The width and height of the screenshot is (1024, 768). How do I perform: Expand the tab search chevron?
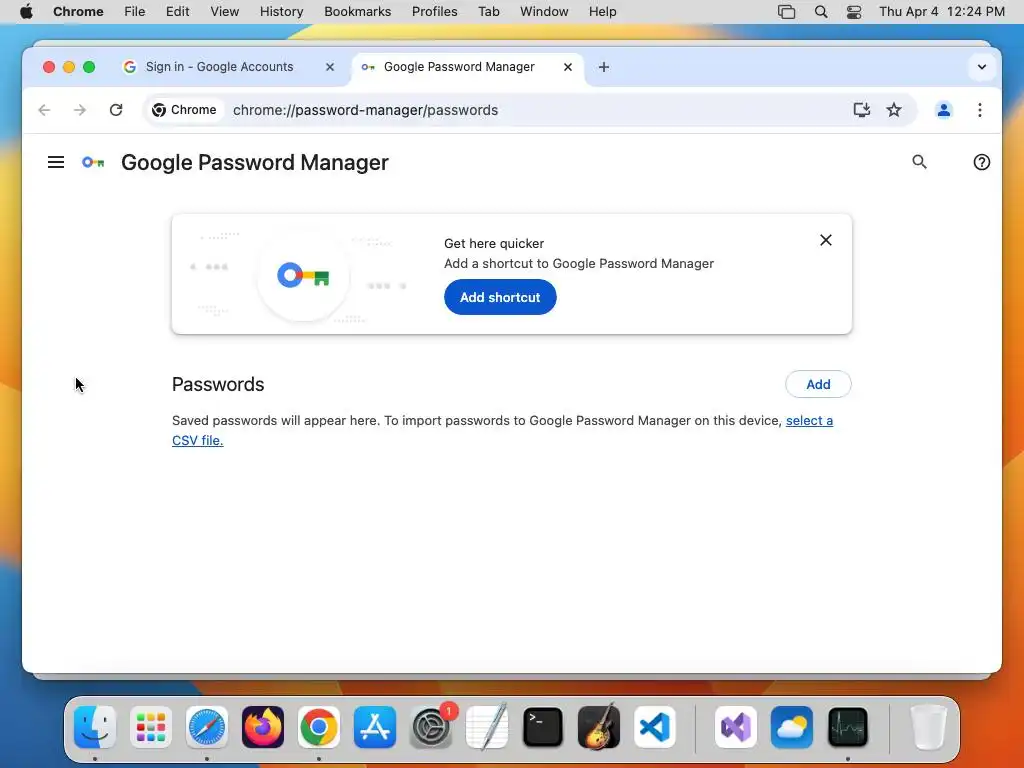pos(982,67)
